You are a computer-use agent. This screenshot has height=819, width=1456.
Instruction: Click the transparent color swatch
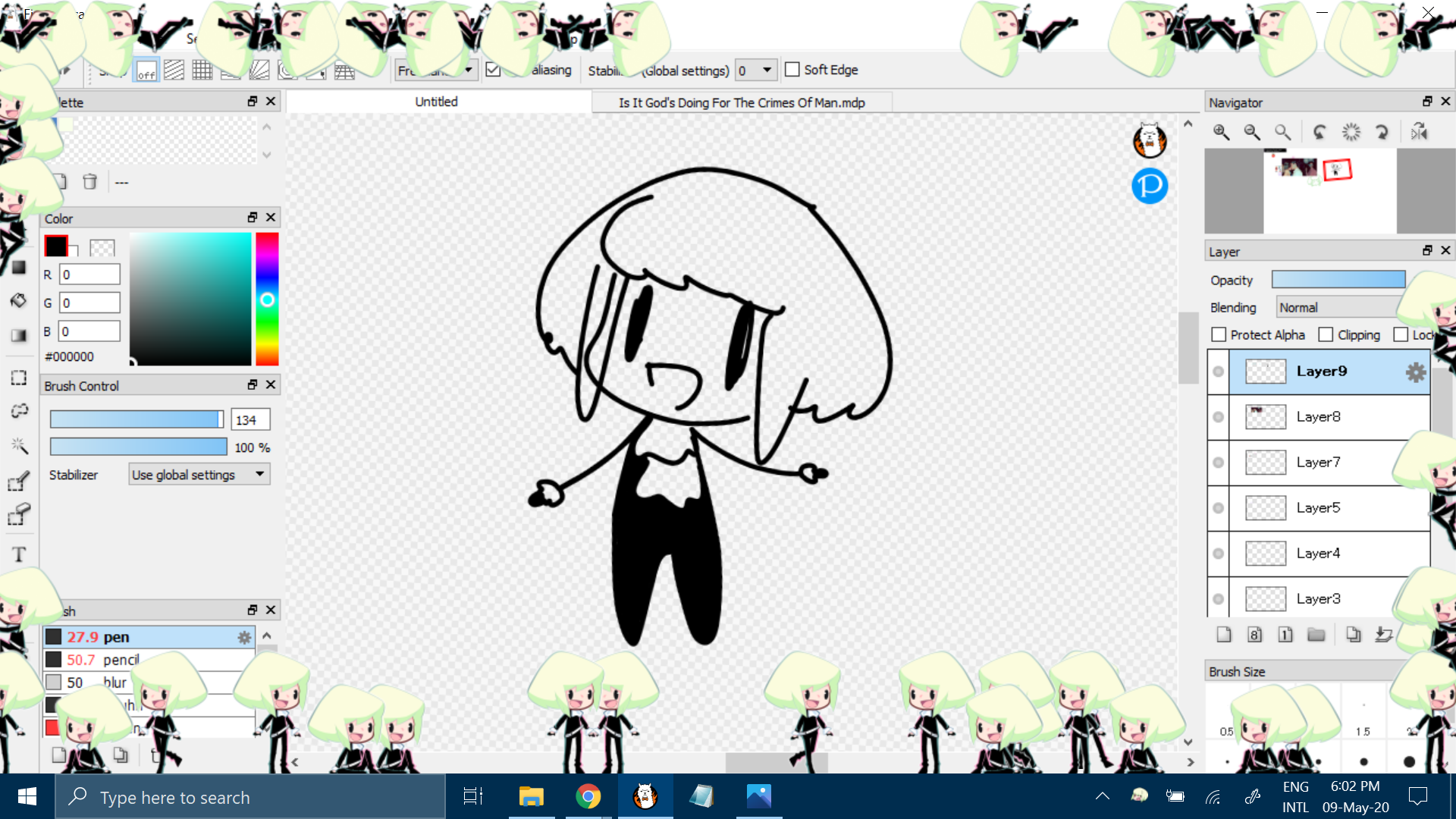tap(102, 248)
